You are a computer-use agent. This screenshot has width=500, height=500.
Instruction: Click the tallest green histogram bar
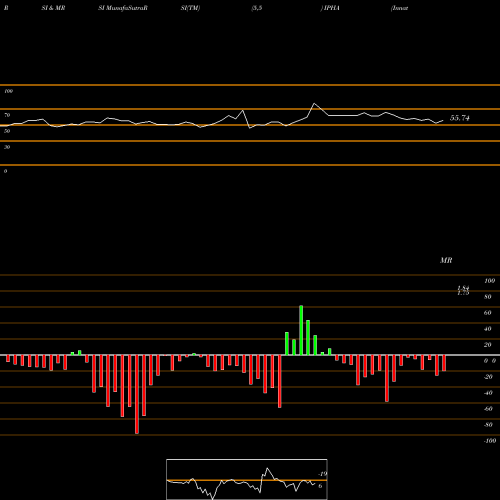301,330
